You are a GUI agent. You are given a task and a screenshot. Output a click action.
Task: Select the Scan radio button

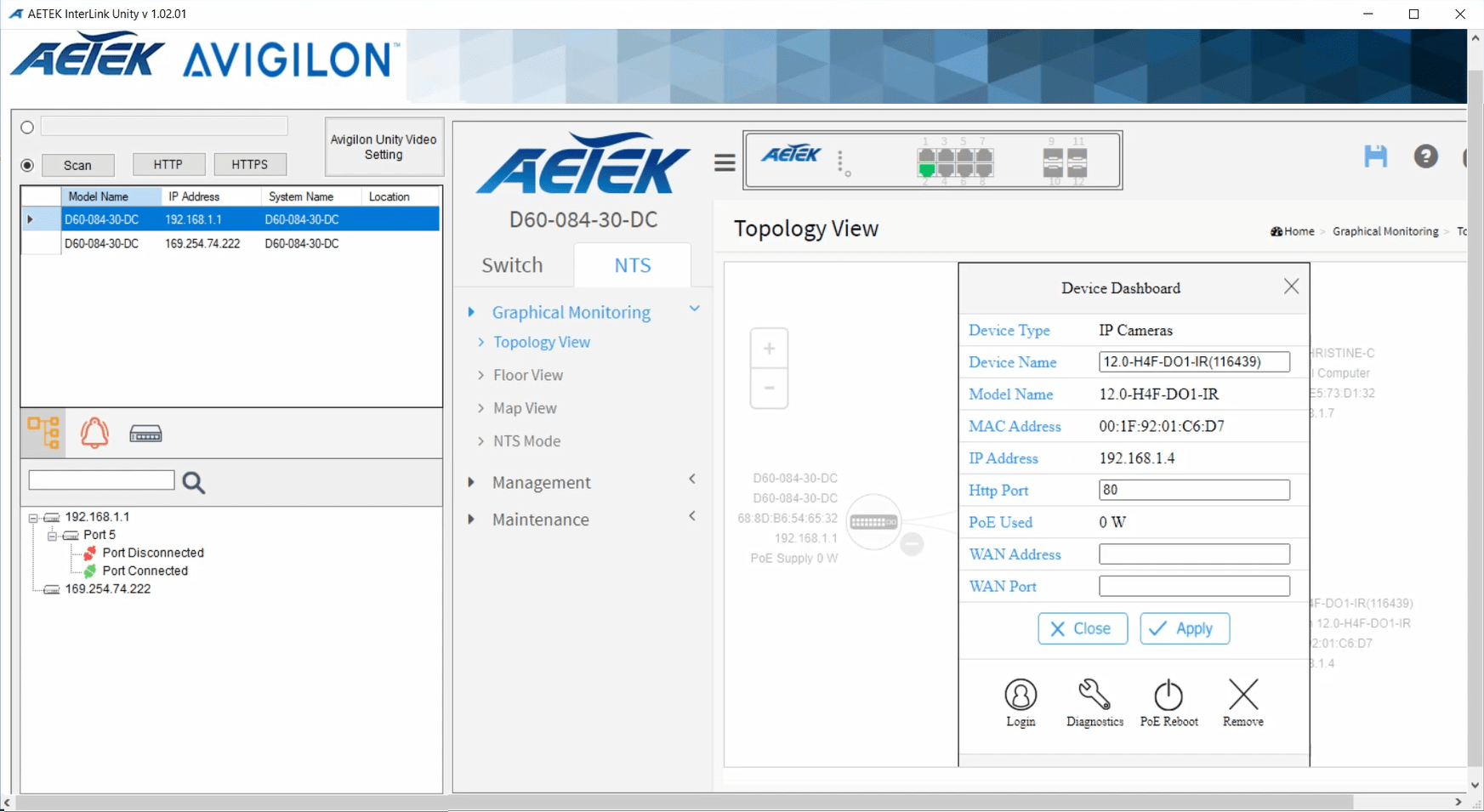(x=27, y=165)
